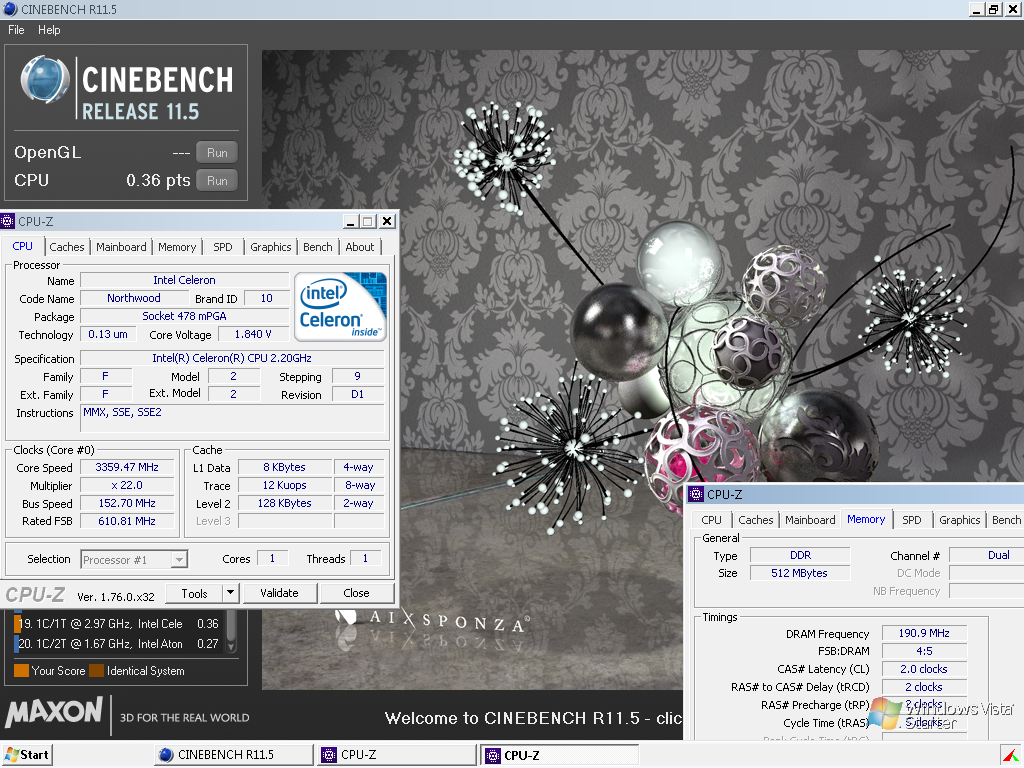Open the Help menu in Cinebench

click(x=49, y=30)
